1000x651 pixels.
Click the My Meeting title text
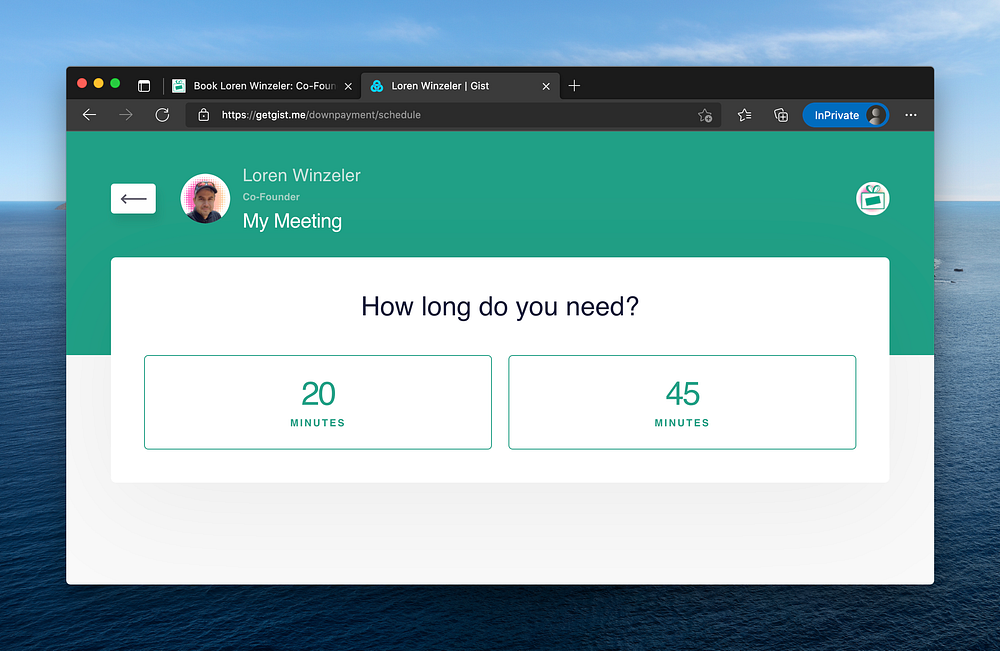(292, 221)
